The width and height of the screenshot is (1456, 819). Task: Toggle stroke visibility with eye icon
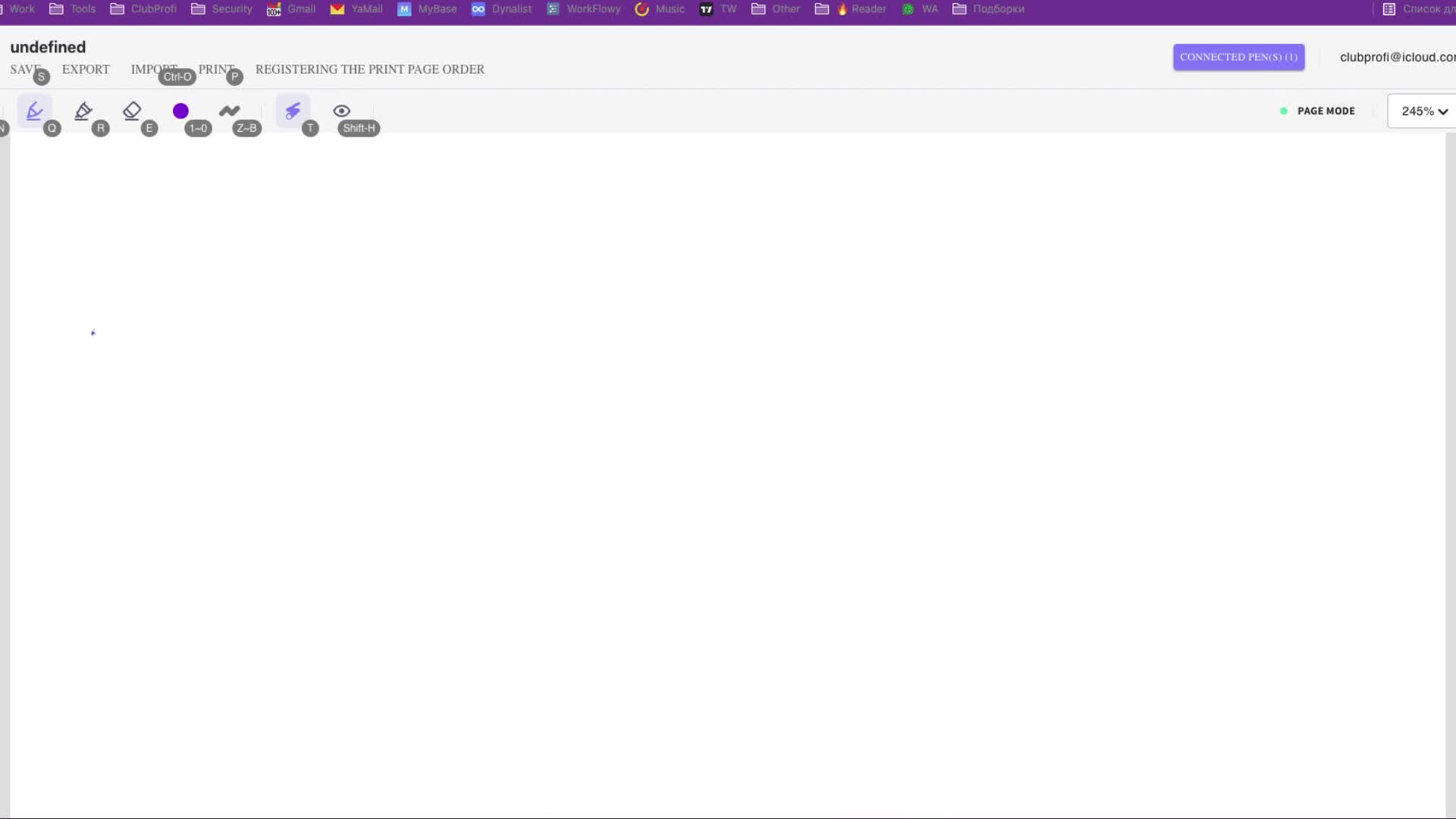[x=341, y=111]
